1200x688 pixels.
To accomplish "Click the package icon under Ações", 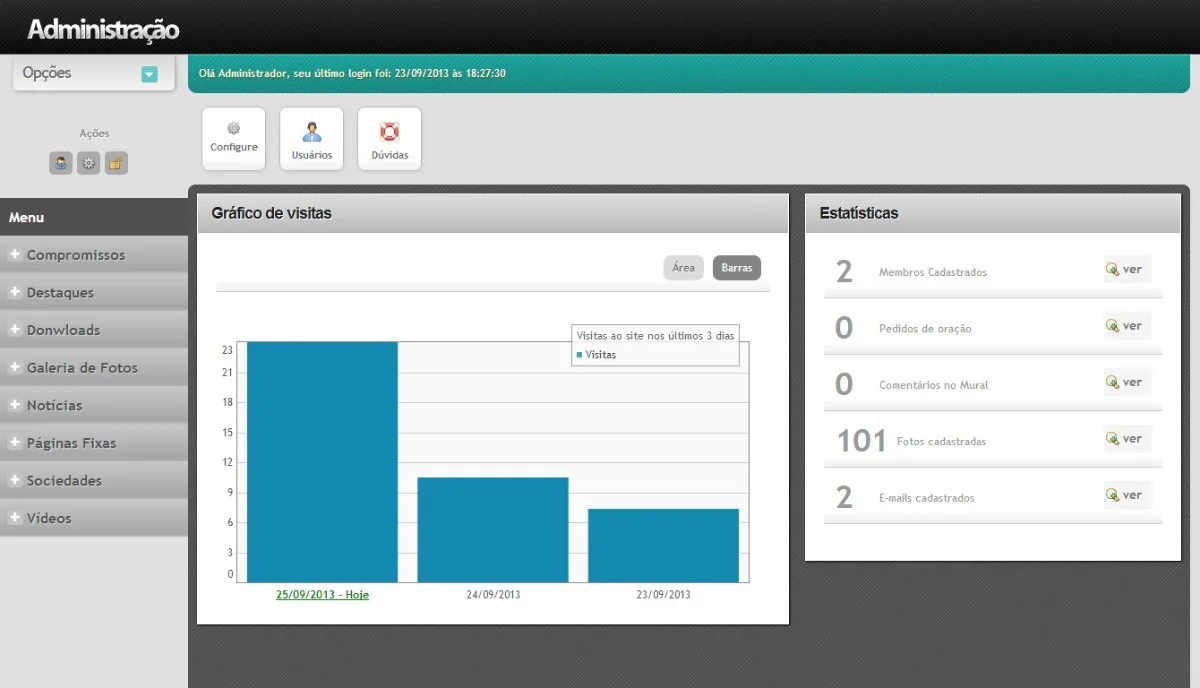I will pos(116,163).
